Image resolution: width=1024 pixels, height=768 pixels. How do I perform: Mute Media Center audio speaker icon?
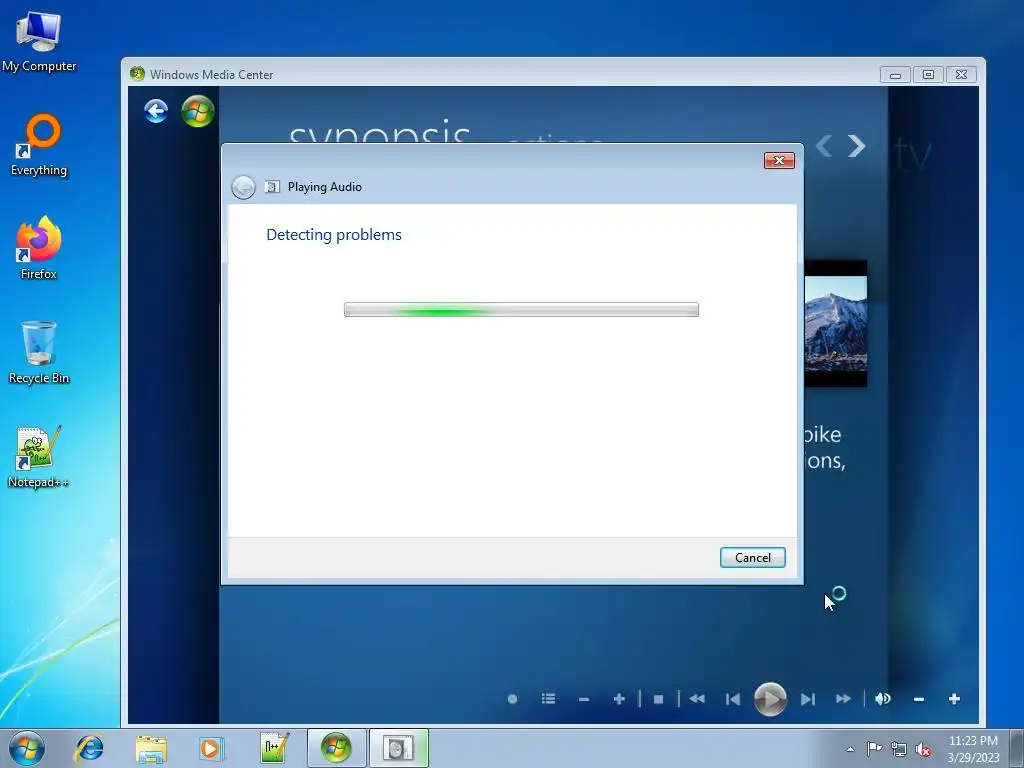tap(882, 699)
